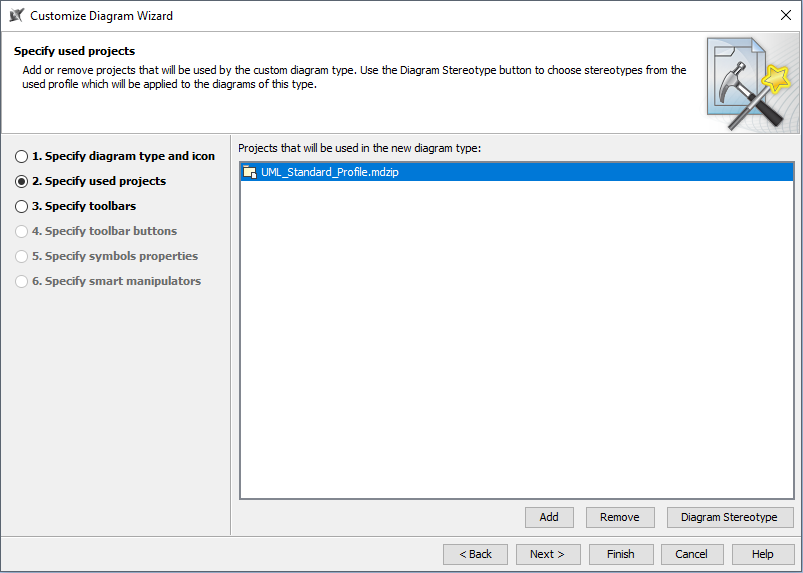Select step 1 Specify diagram type radio button

[x=21, y=157]
